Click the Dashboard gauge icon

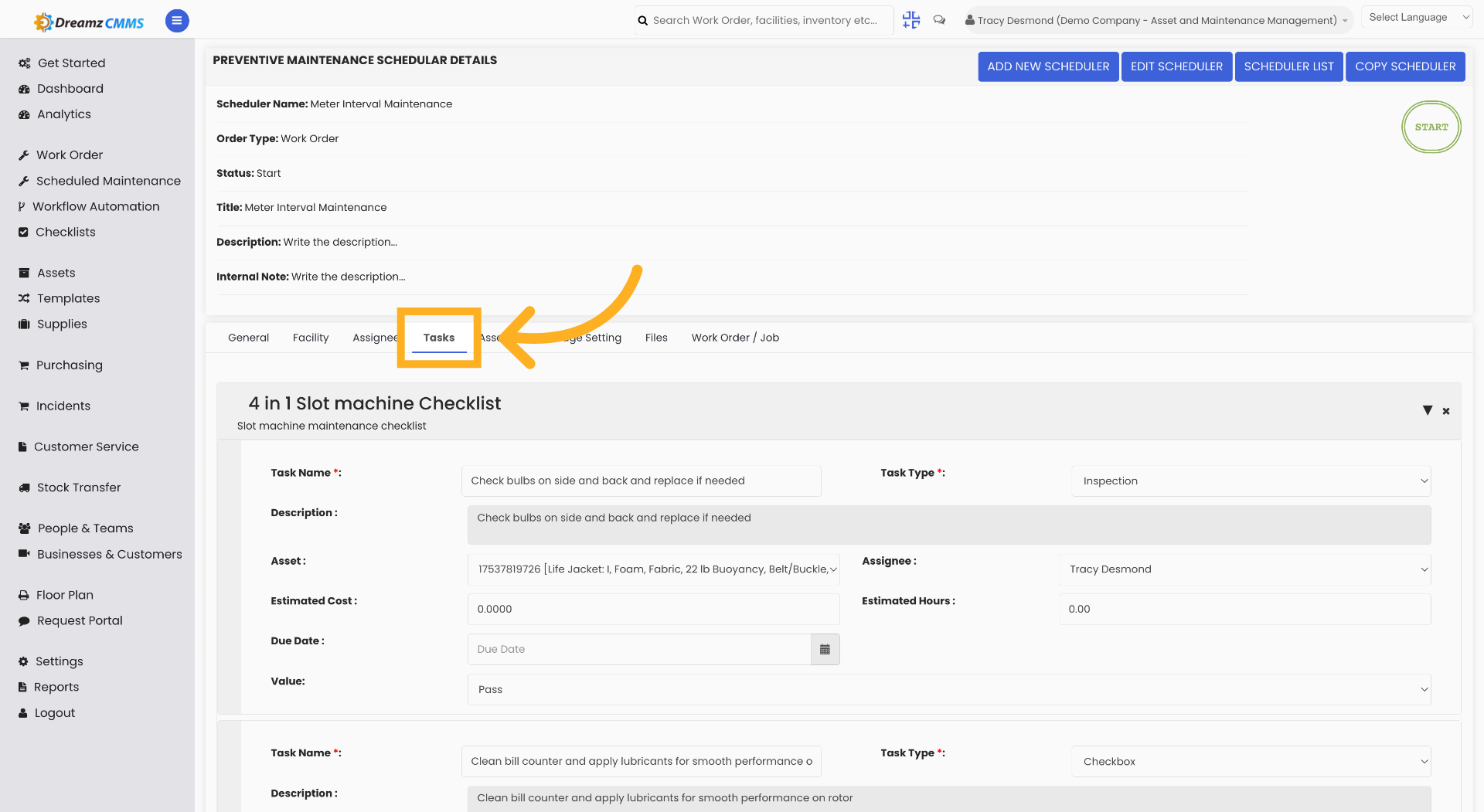pyautogui.click(x=24, y=89)
